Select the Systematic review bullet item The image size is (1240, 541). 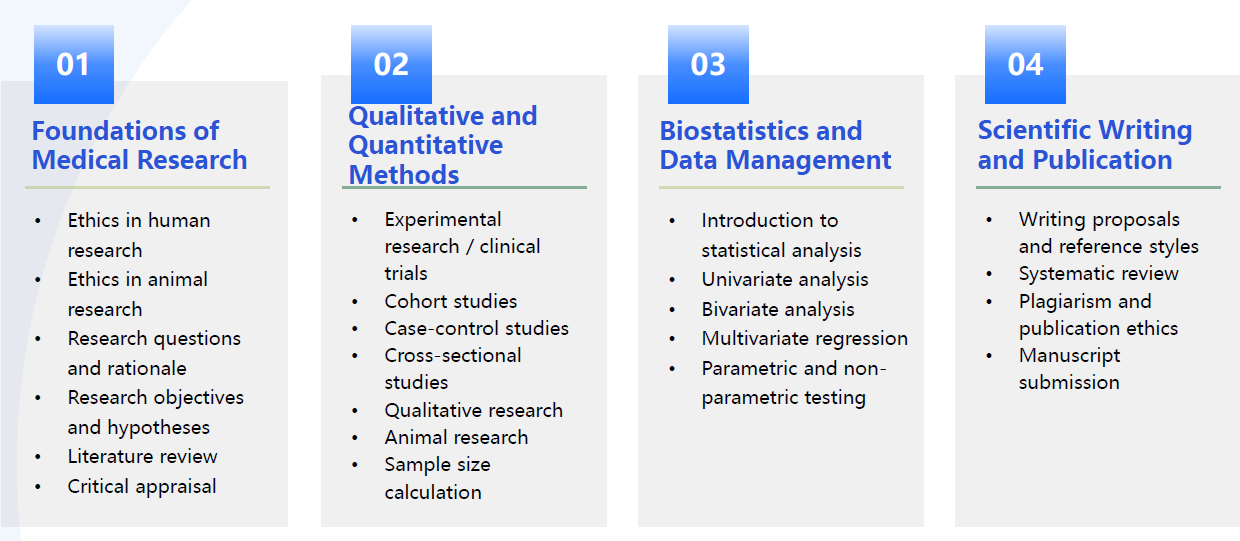[x=1098, y=274]
